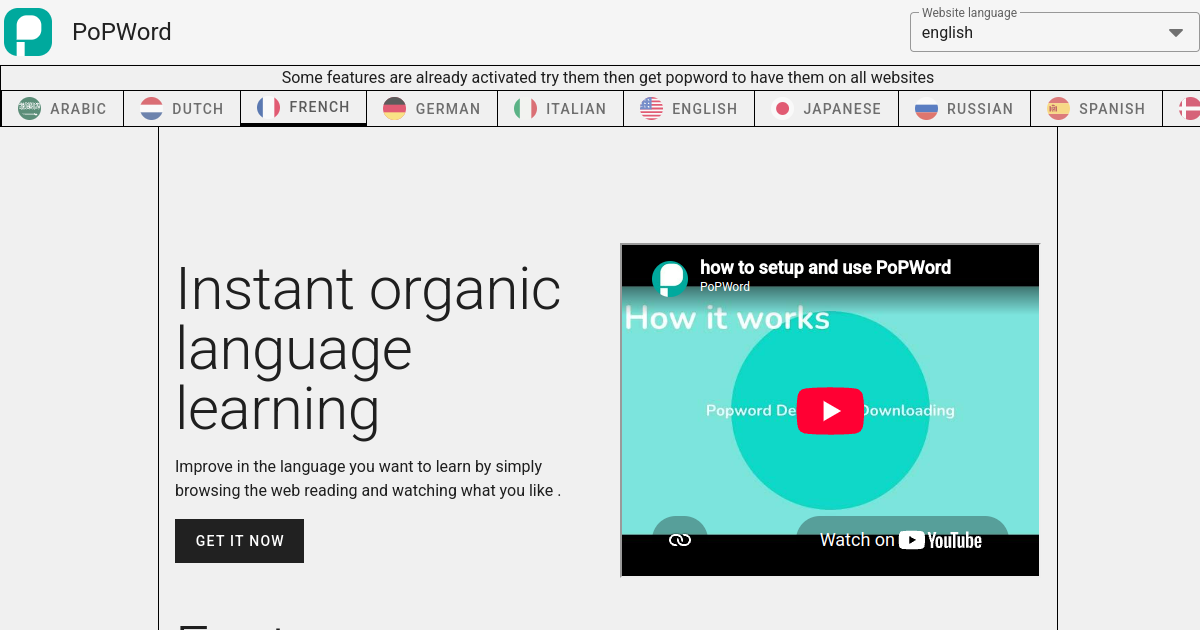
Task: Click the dropdown arrow next to english
Action: [x=1176, y=33]
